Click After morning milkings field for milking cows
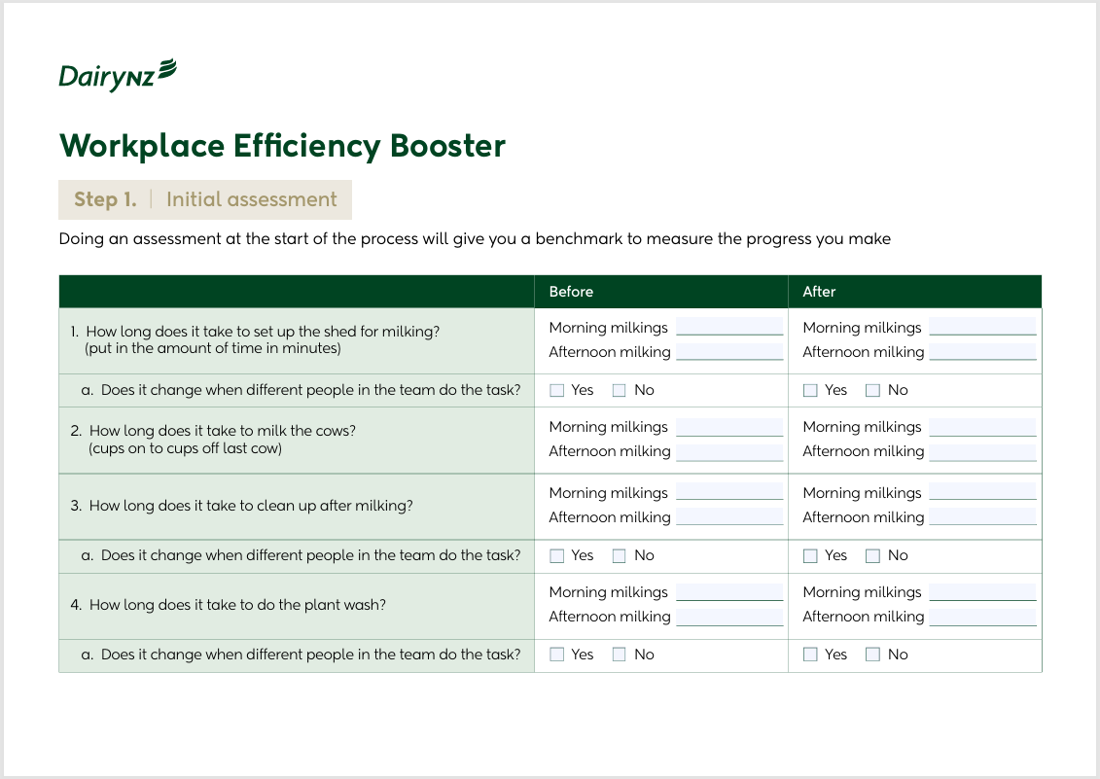1100x779 pixels. (983, 427)
